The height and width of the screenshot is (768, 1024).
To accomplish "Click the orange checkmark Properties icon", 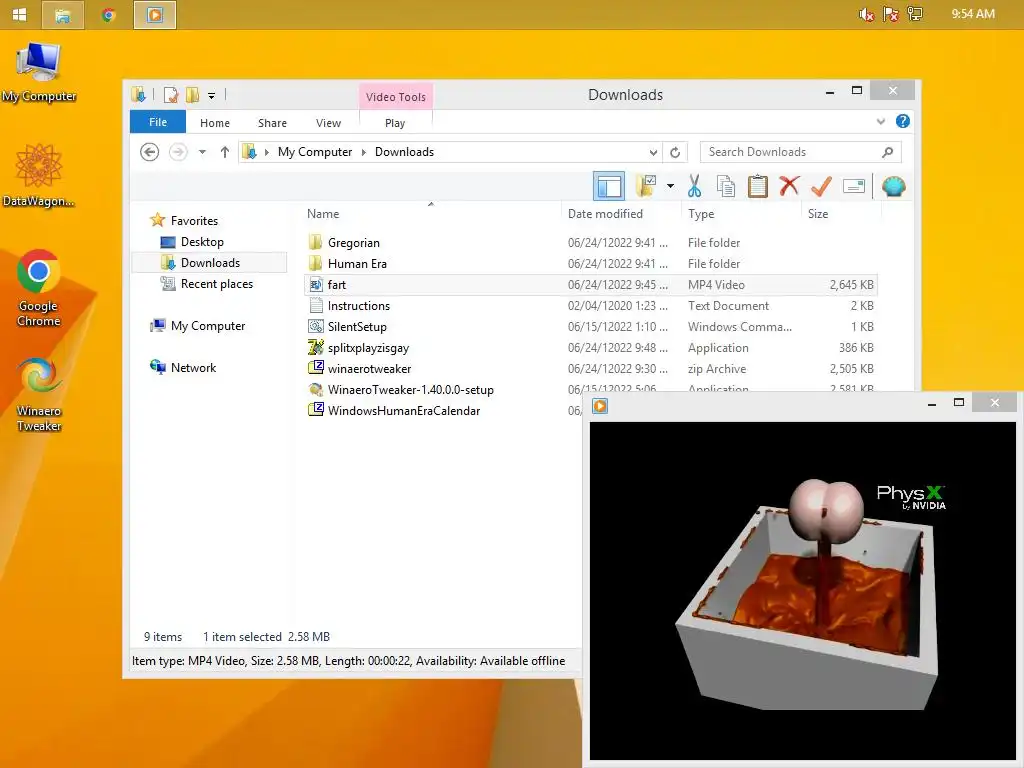I will tap(821, 186).
